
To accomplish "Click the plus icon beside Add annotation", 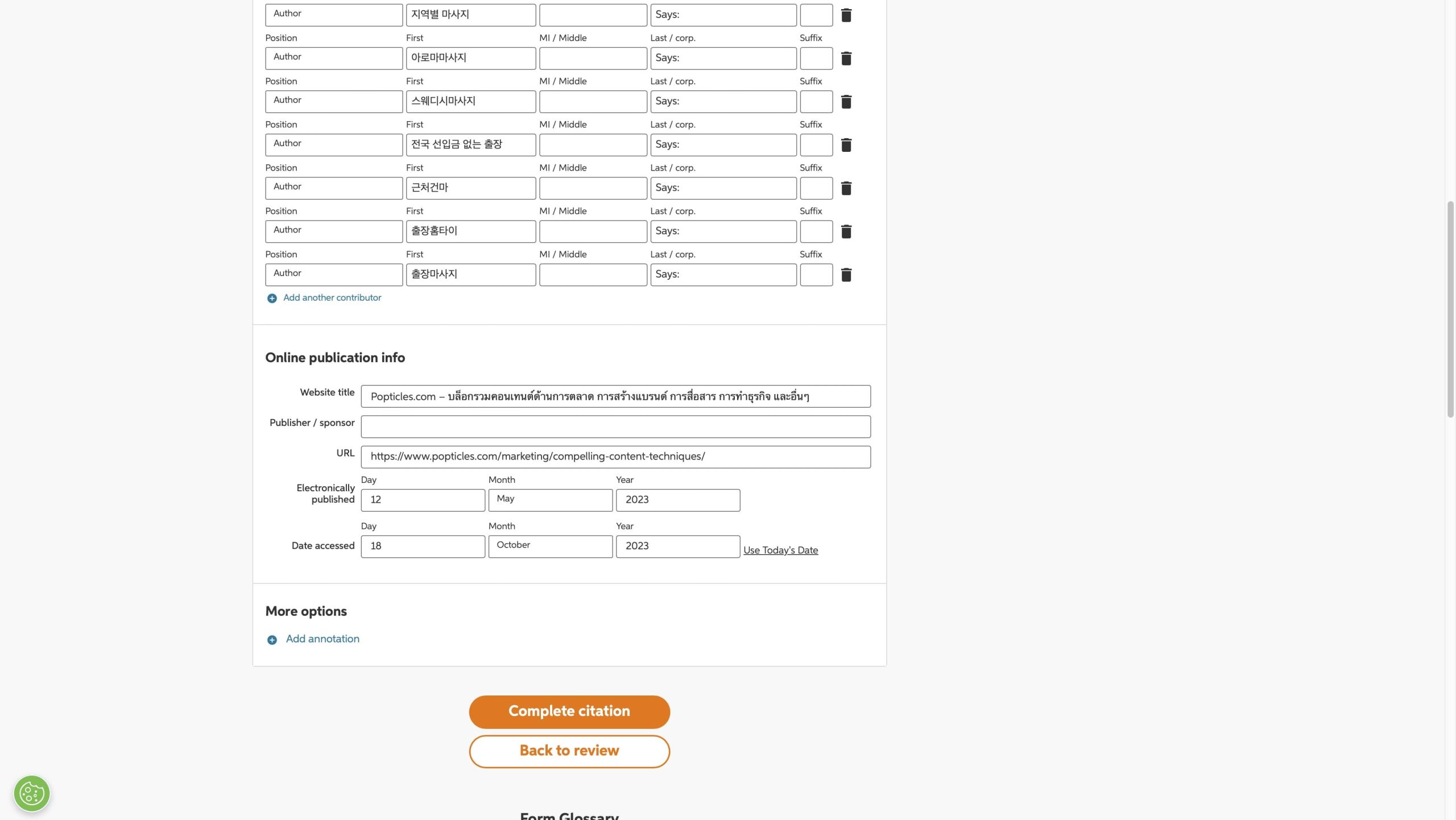I will point(272,640).
